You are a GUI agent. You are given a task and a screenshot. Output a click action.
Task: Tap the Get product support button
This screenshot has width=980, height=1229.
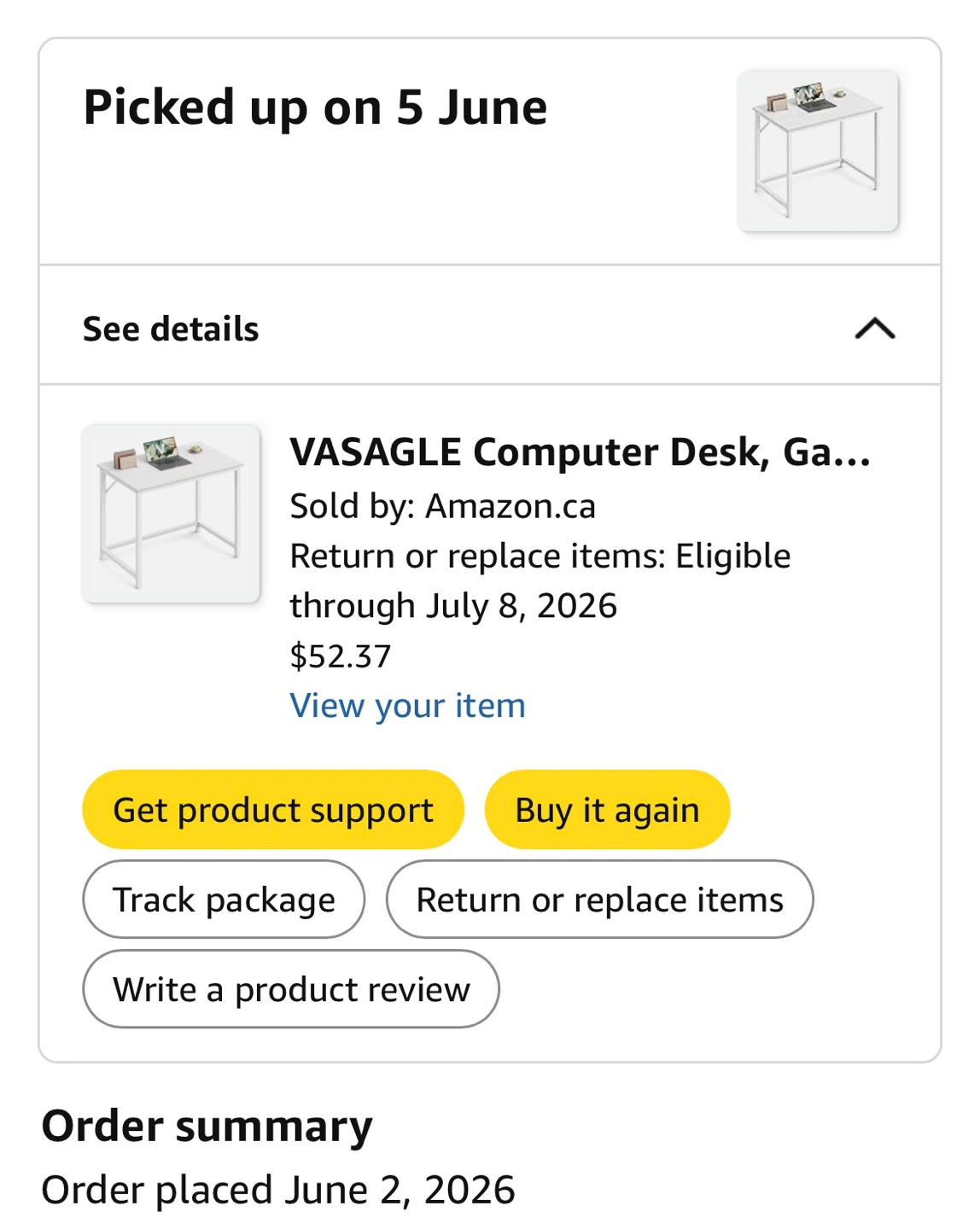[x=273, y=809]
